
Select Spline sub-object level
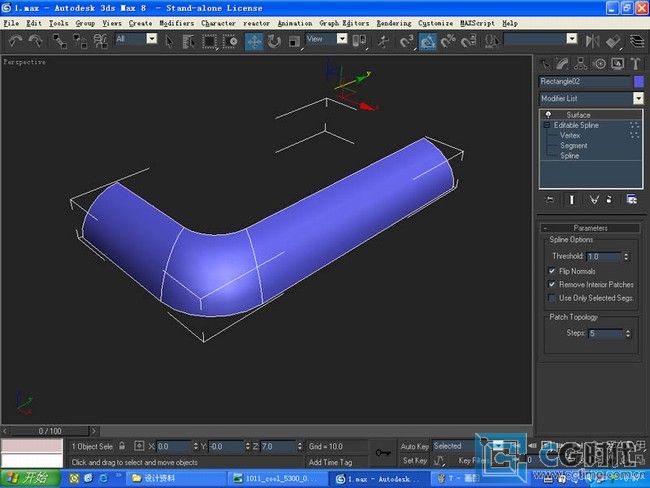(x=570, y=156)
